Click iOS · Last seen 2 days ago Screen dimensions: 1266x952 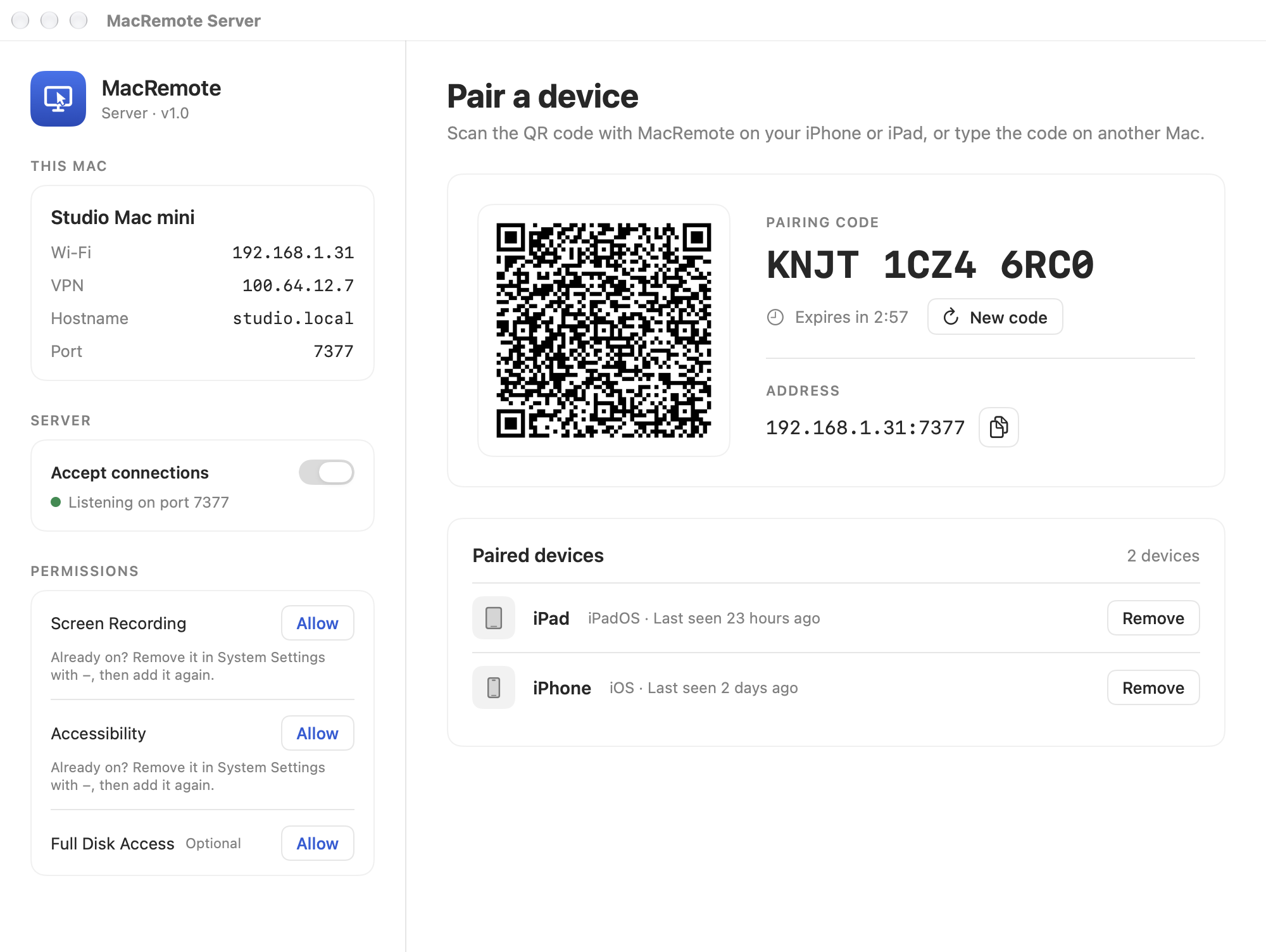pos(703,688)
